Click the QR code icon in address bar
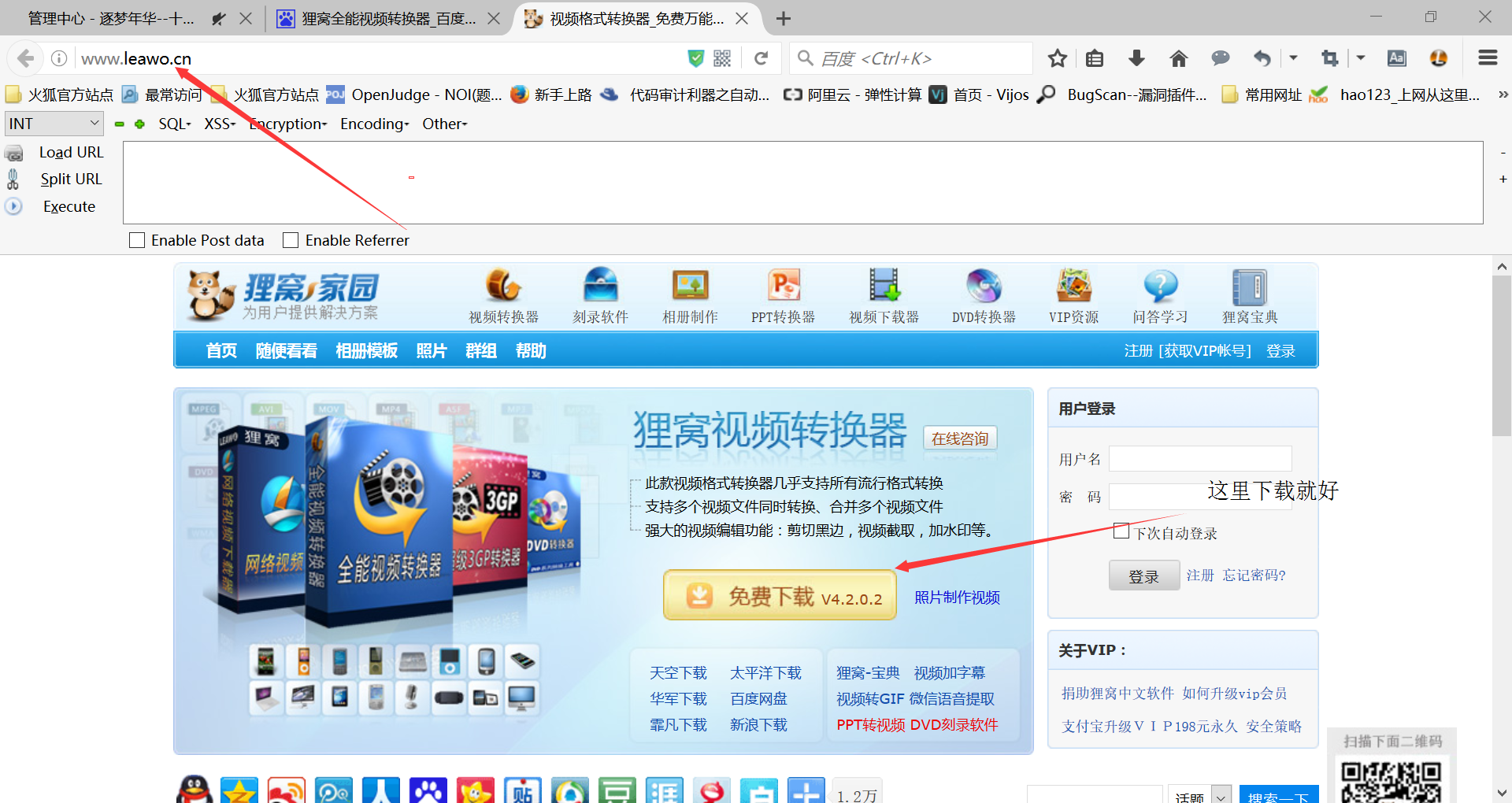 coord(722,58)
